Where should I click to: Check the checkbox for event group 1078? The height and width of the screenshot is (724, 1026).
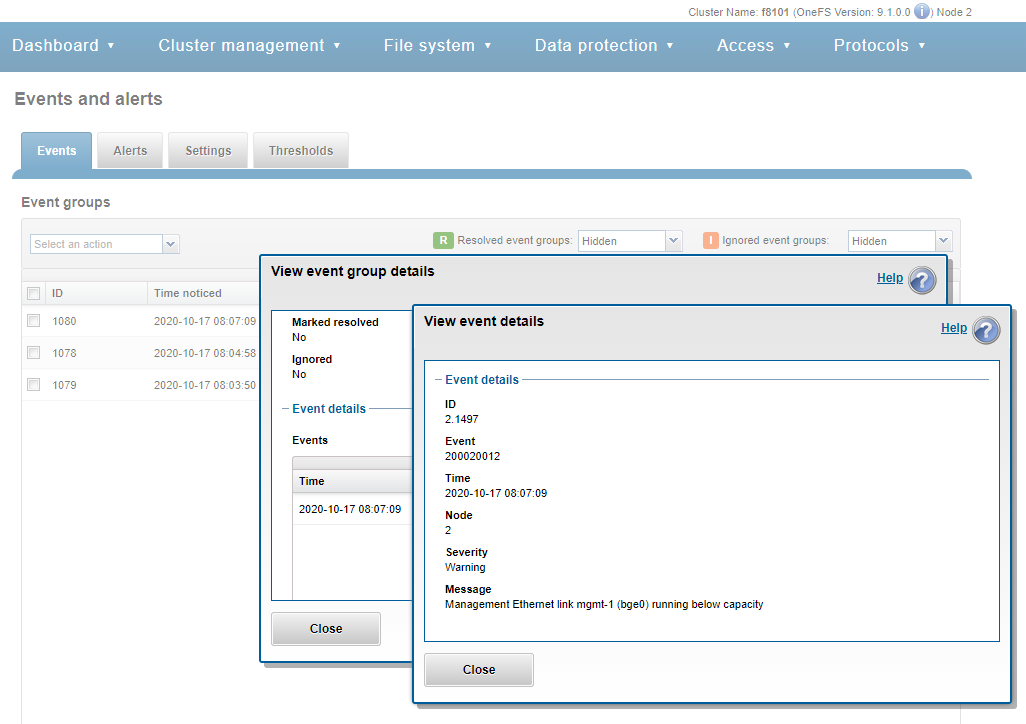point(33,353)
